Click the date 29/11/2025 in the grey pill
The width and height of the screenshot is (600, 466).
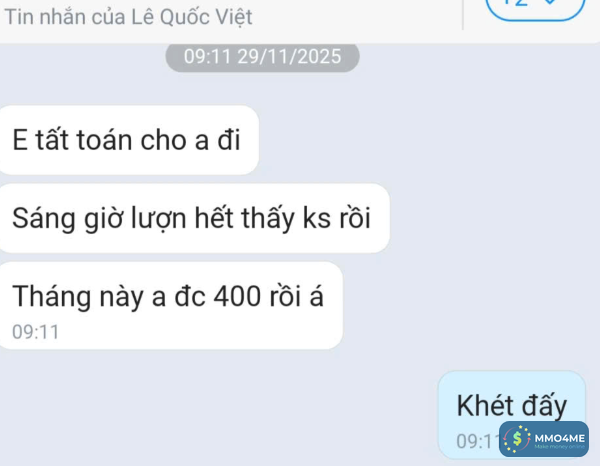289,57
